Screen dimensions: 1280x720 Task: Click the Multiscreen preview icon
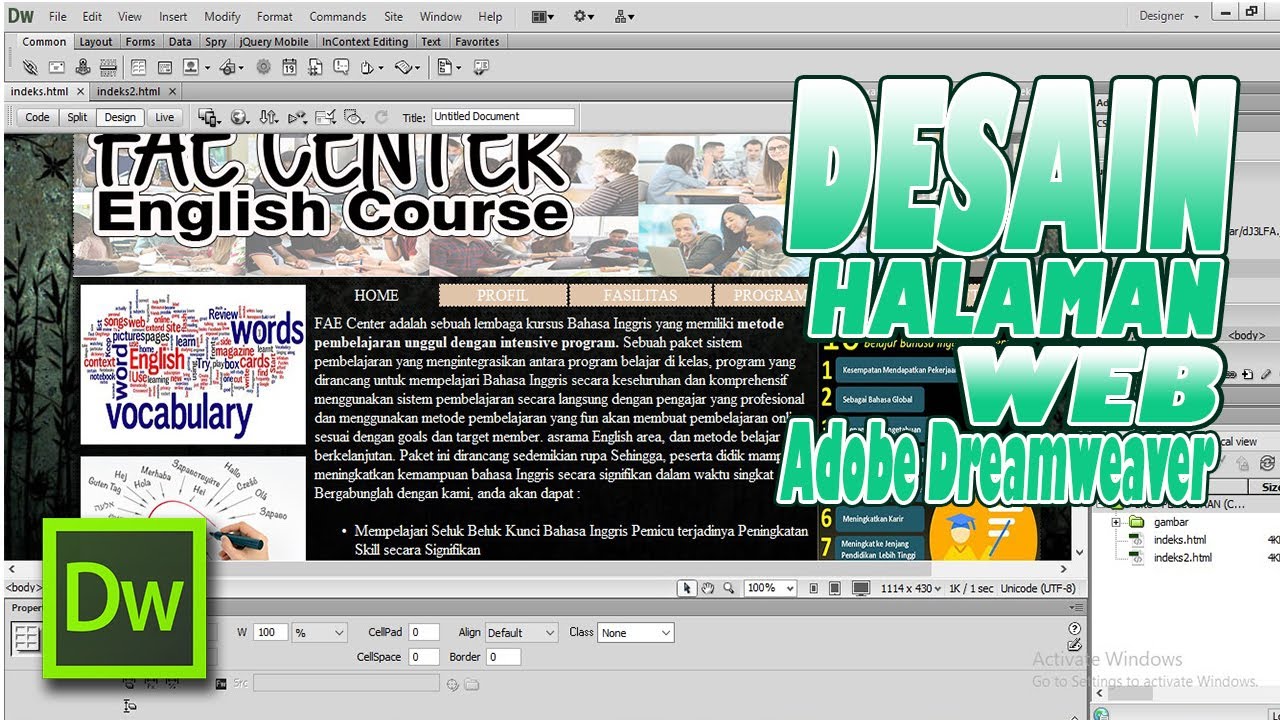click(x=209, y=117)
